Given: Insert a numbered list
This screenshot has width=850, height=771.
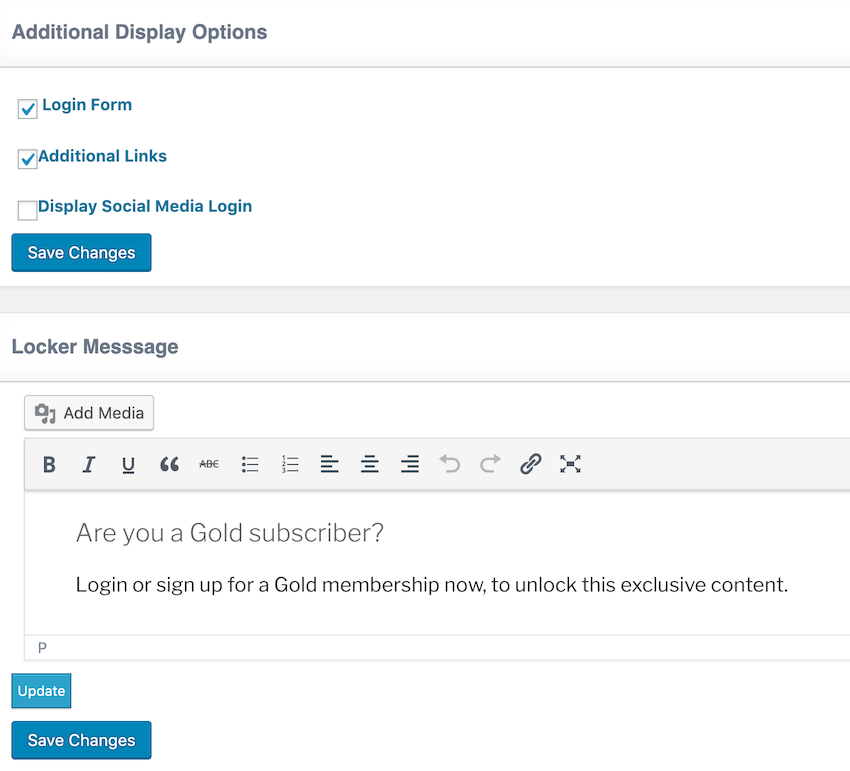Looking at the screenshot, I should point(290,465).
